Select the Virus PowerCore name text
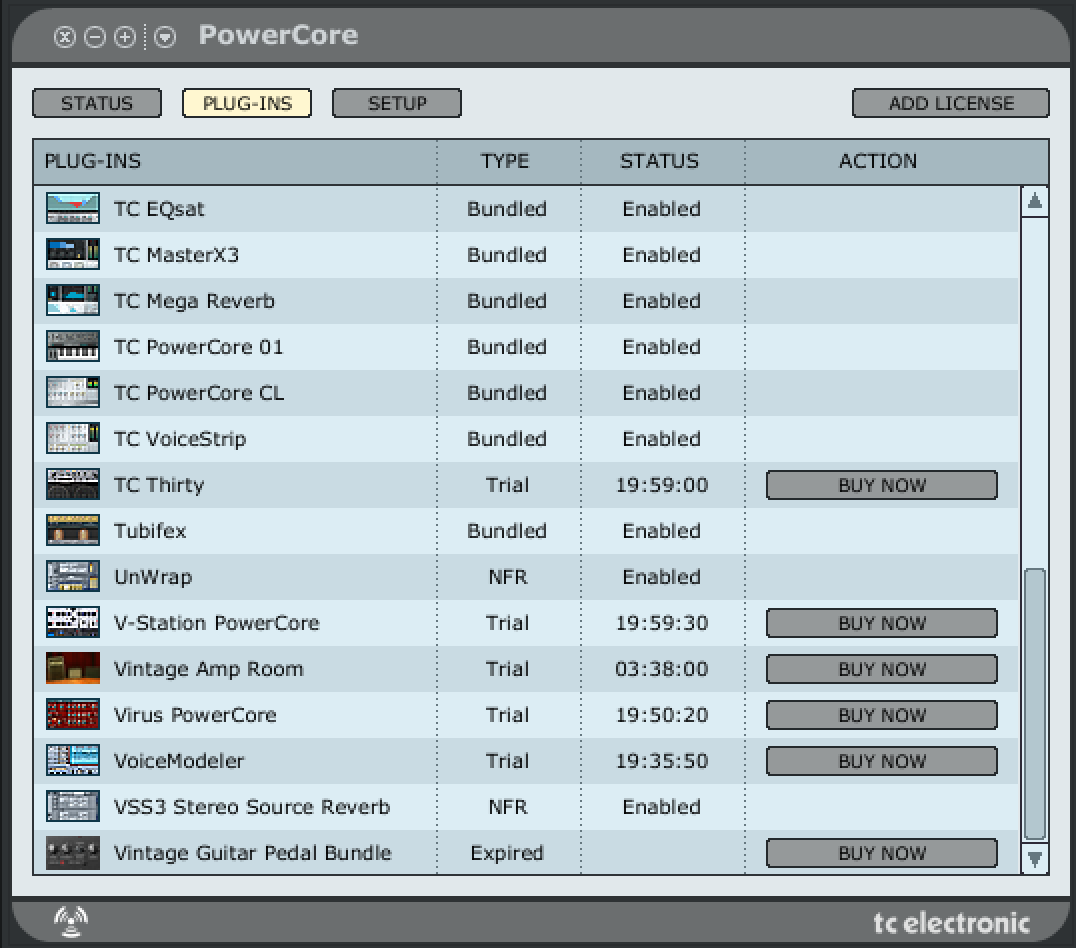The height and width of the screenshot is (948, 1076). tap(195, 715)
